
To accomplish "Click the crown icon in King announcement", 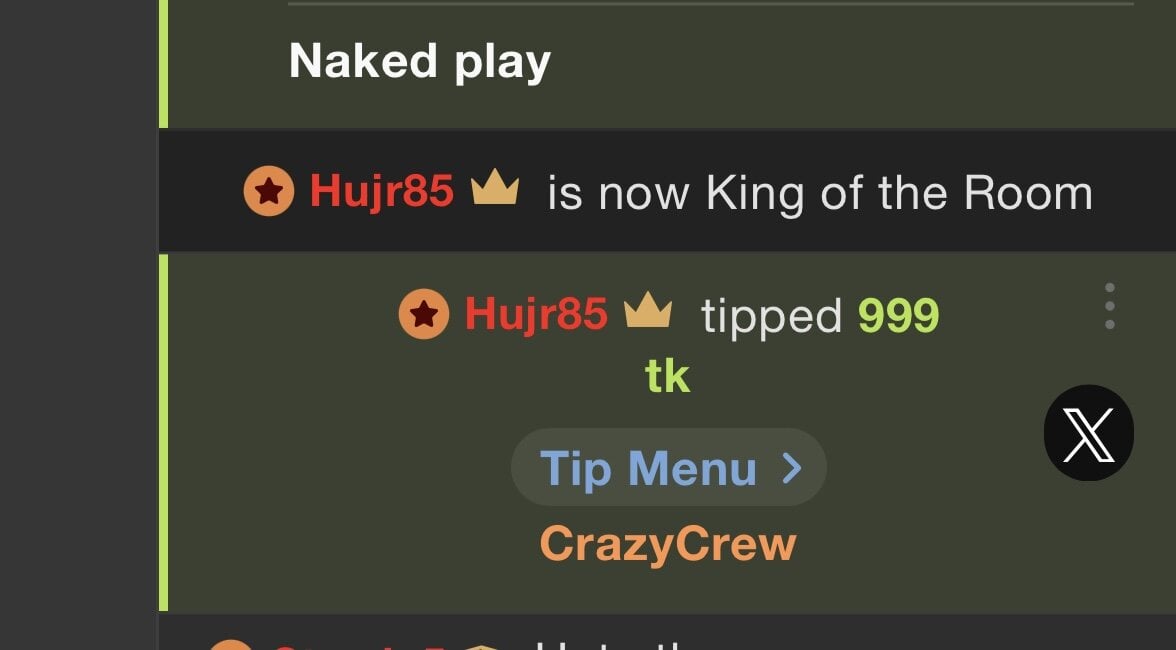I will coord(495,187).
